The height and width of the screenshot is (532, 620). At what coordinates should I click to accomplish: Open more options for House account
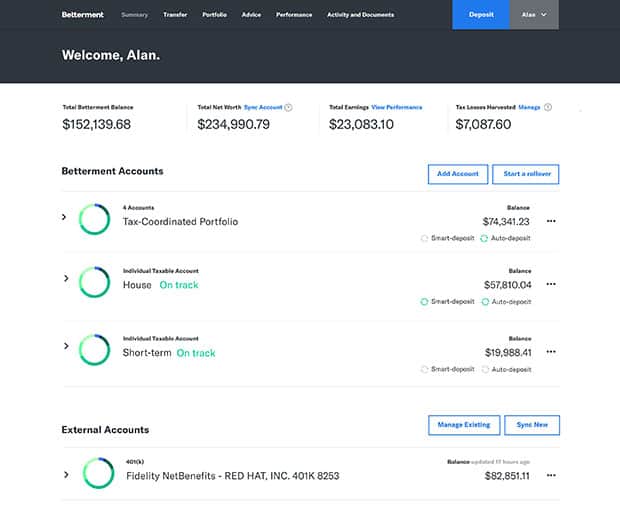pyautogui.click(x=551, y=284)
